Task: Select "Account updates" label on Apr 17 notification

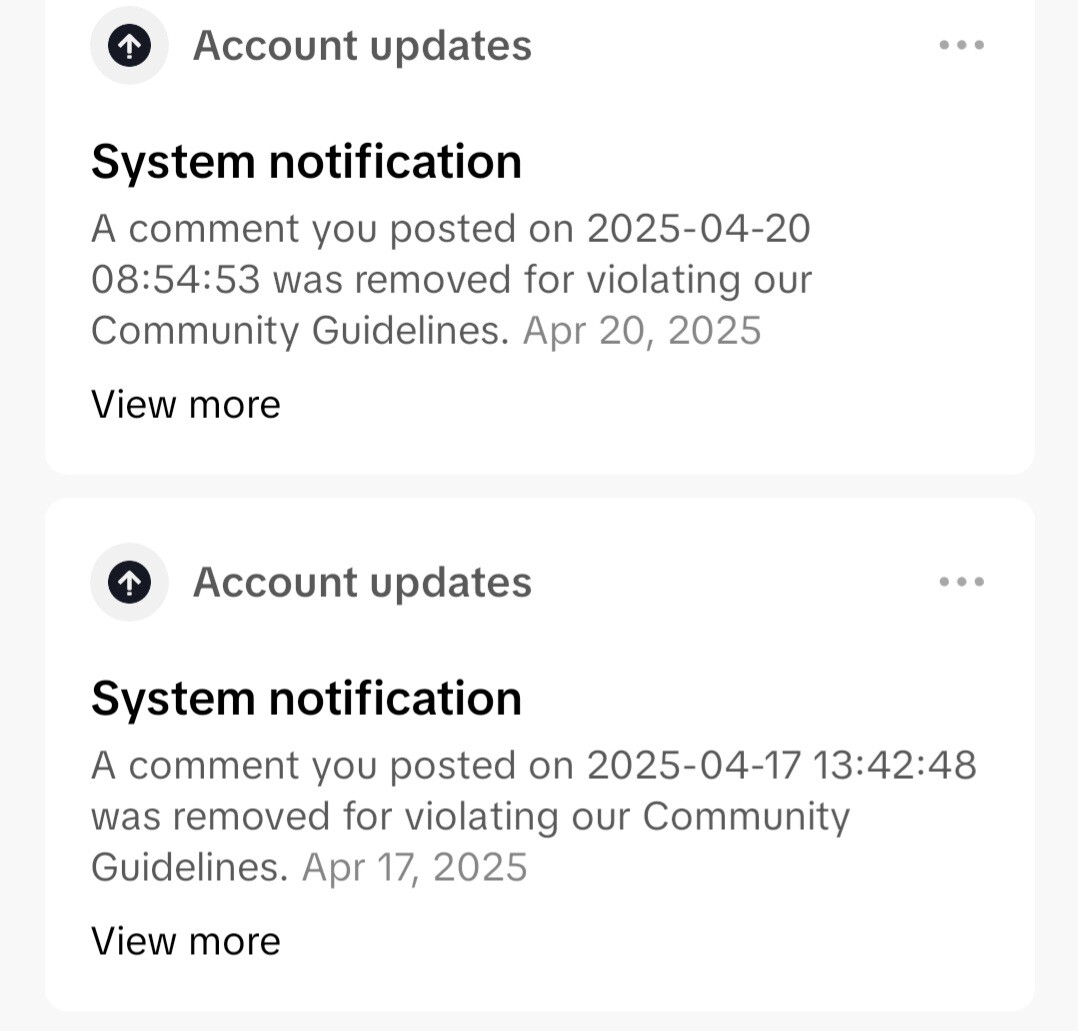Action: click(362, 583)
